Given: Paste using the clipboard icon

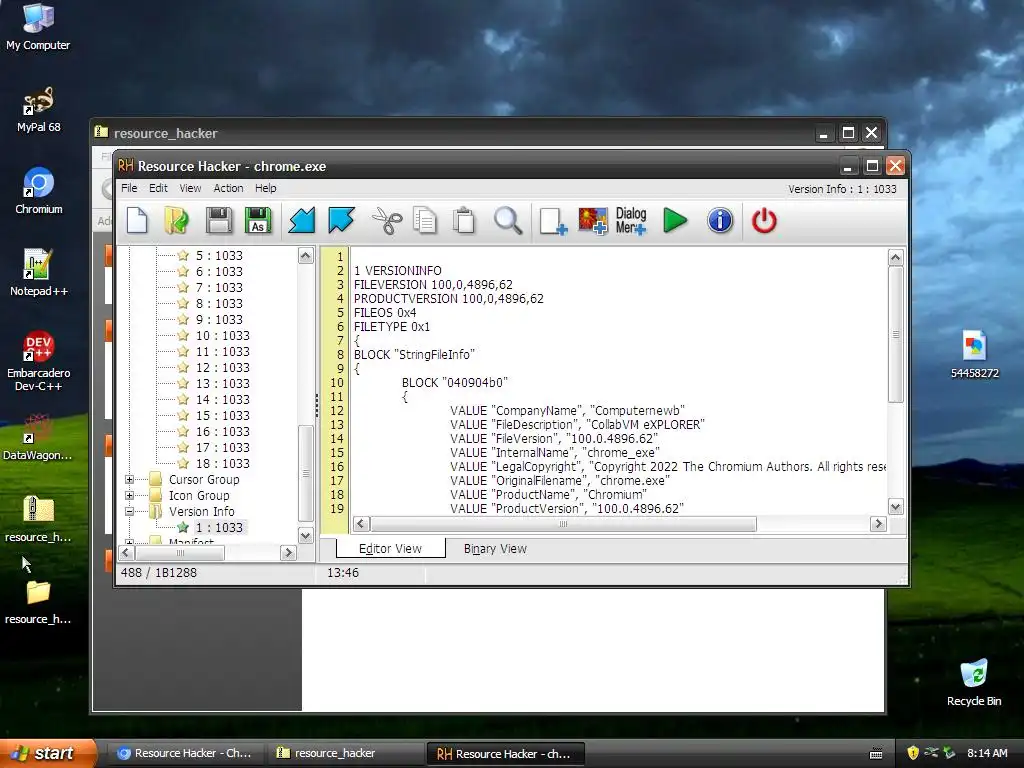Looking at the screenshot, I should 464,220.
